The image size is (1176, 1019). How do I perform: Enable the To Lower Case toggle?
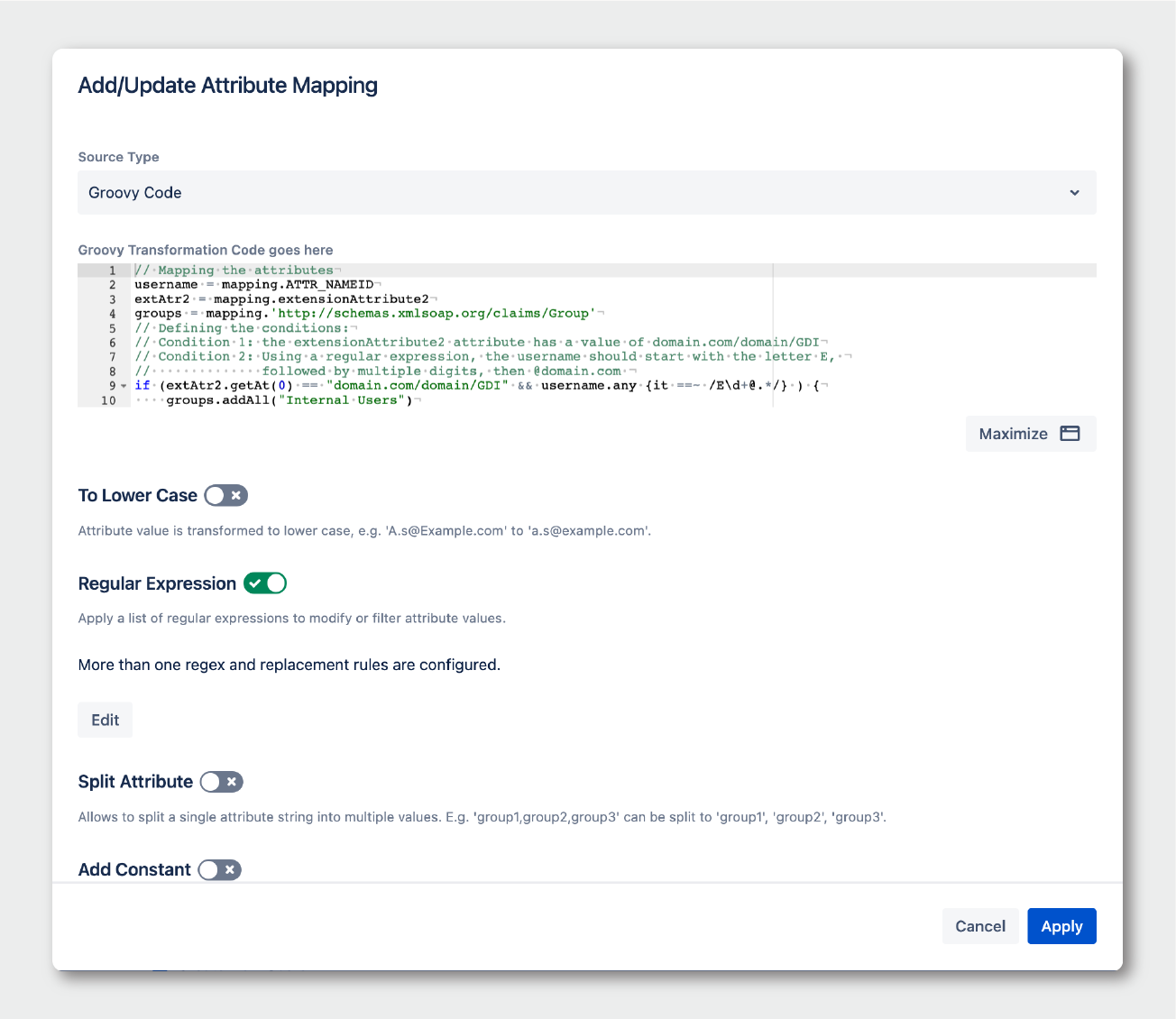point(225,495)
